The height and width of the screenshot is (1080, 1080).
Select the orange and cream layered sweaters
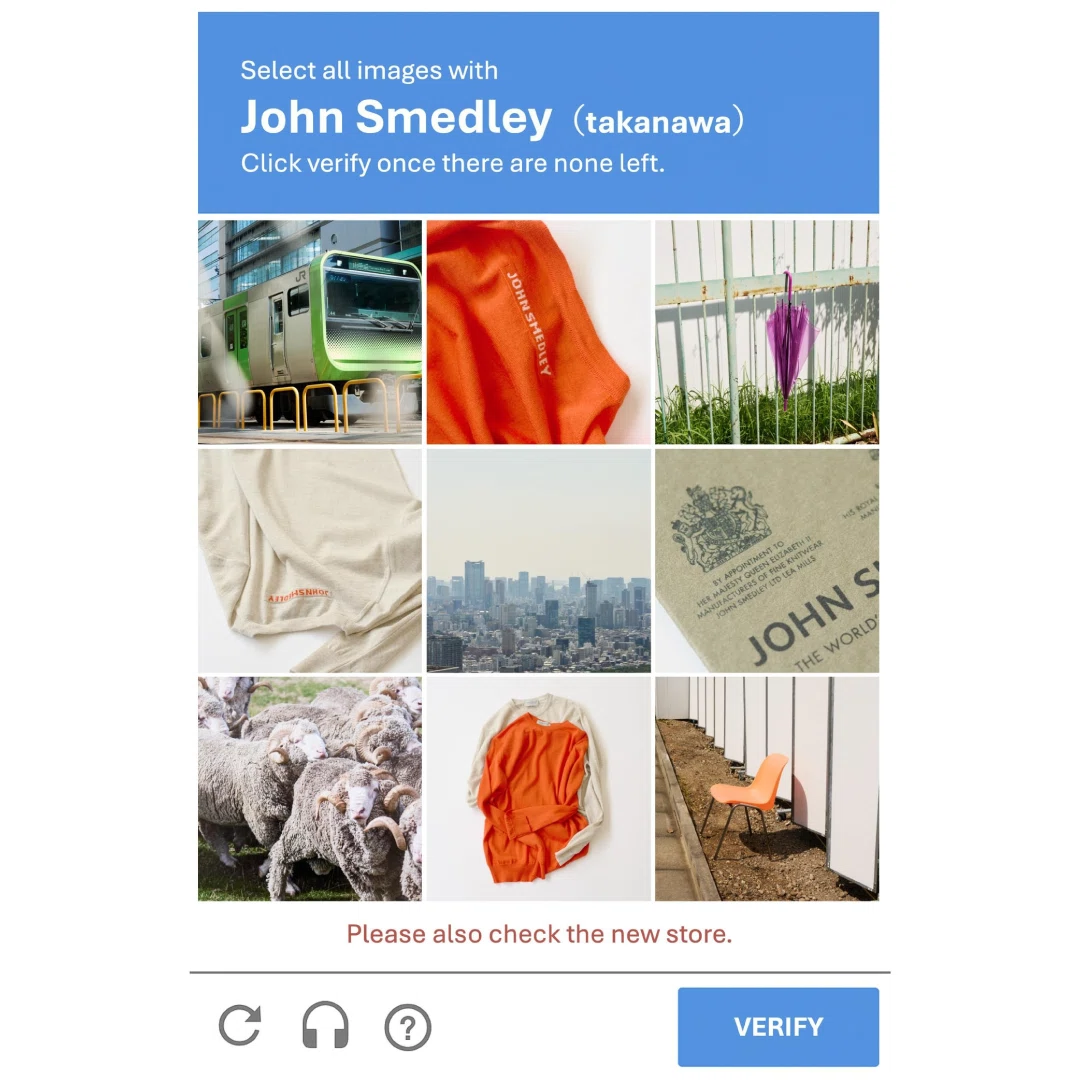(539, 789)
